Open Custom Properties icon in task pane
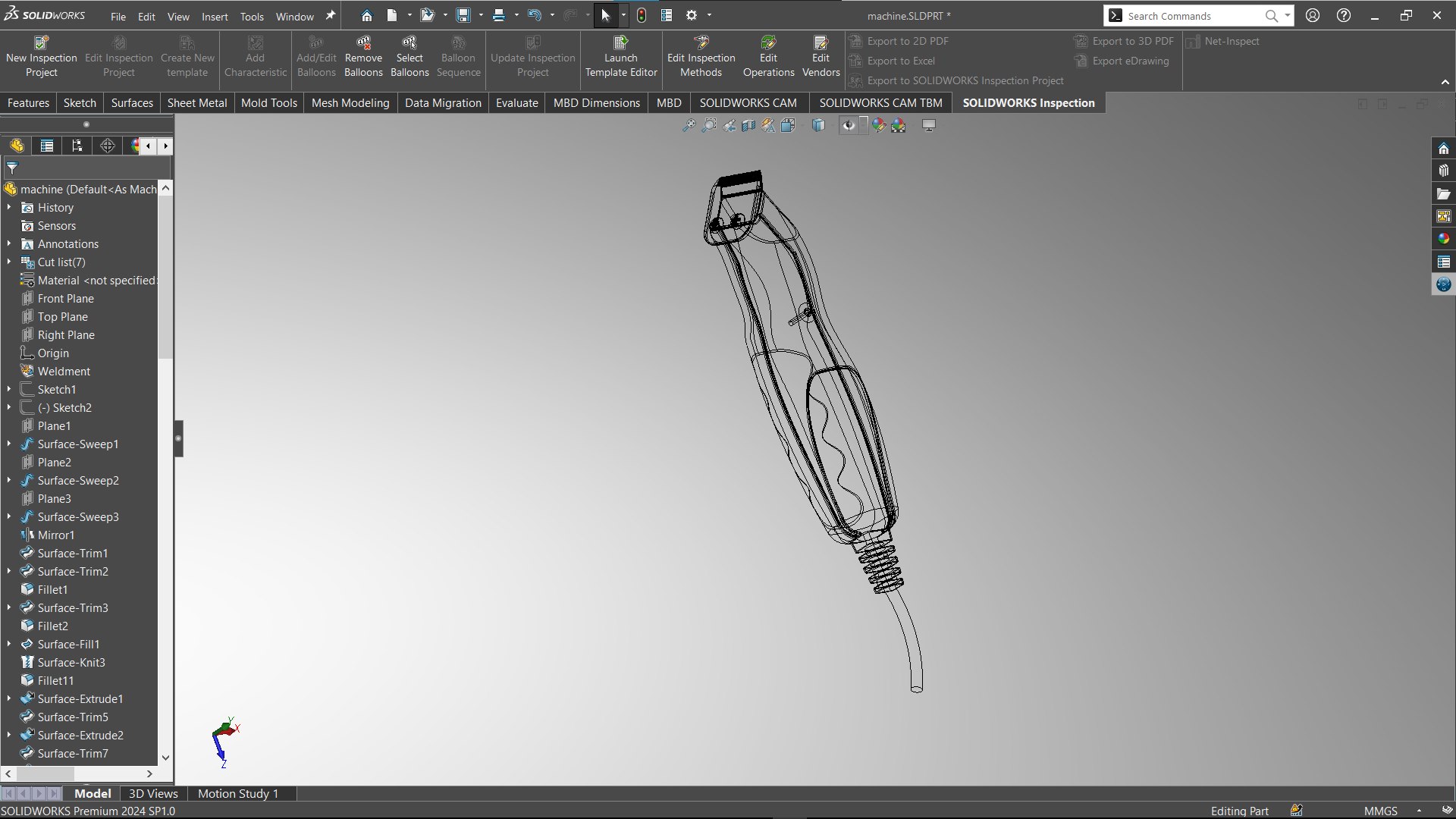 (x=1444, y=262)
